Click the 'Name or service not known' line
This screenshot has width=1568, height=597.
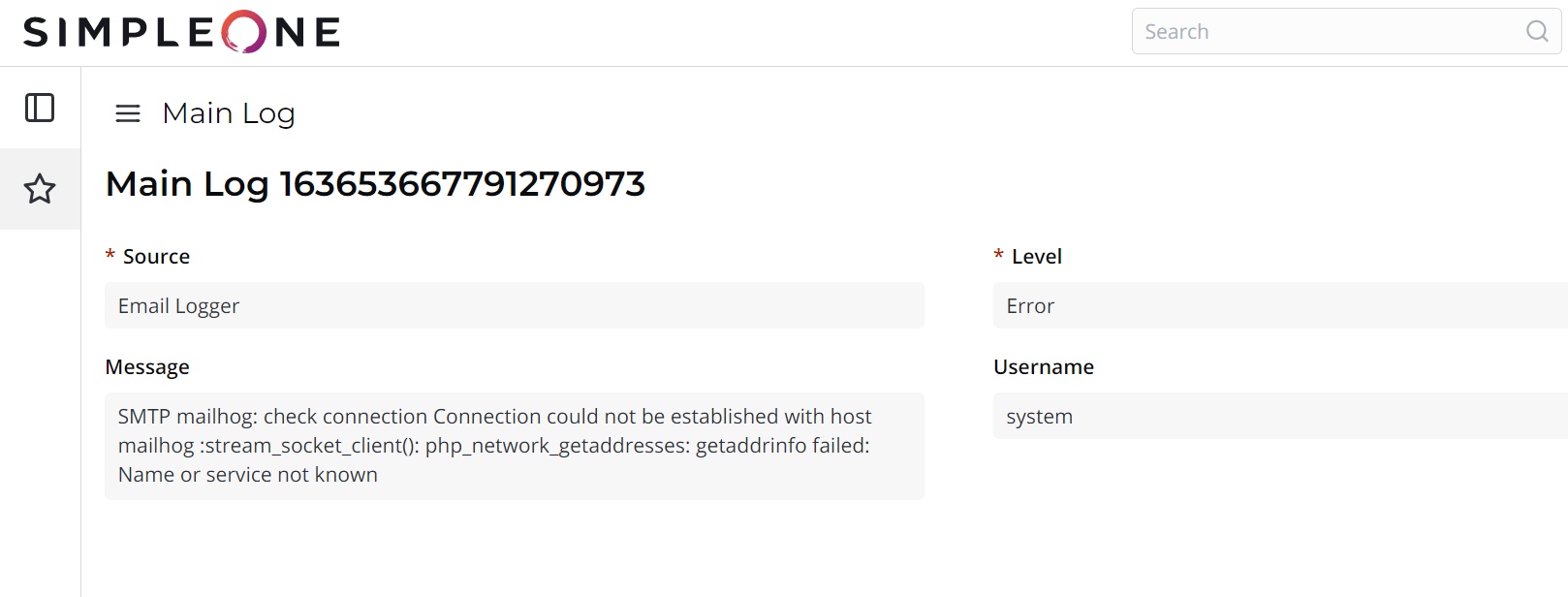point(248,475)
